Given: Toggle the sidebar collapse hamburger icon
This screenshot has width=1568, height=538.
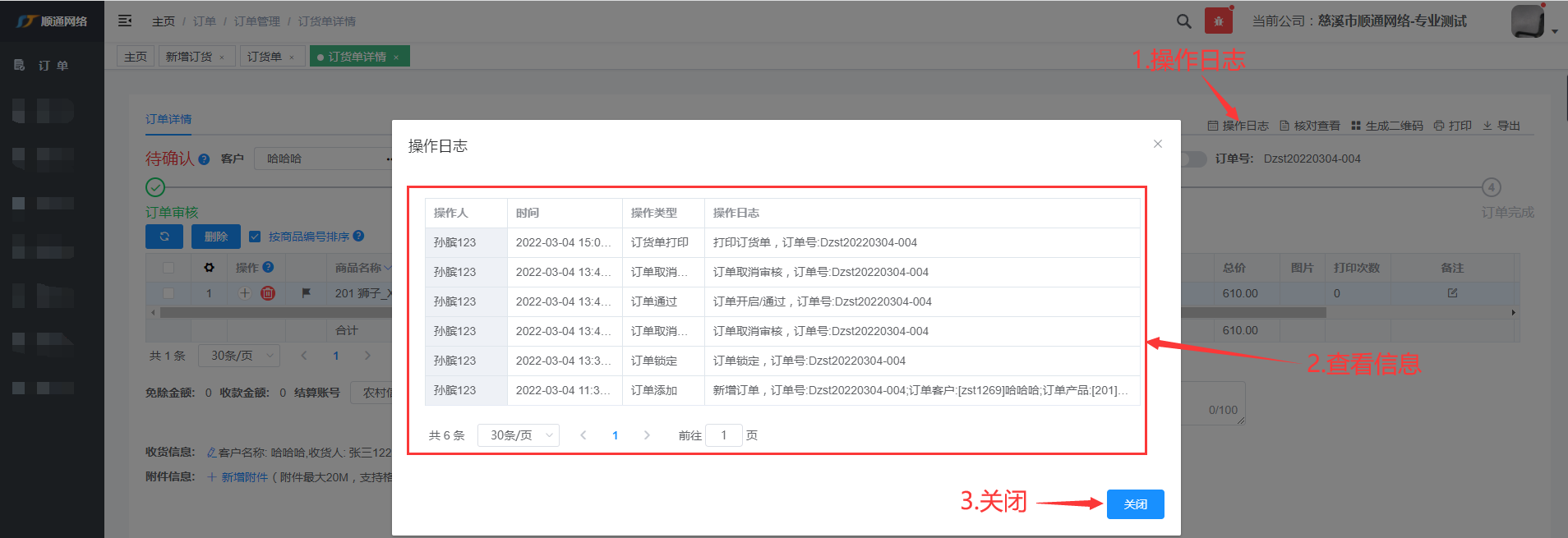Looking at the screenshot, I should [x=125, y=21].
